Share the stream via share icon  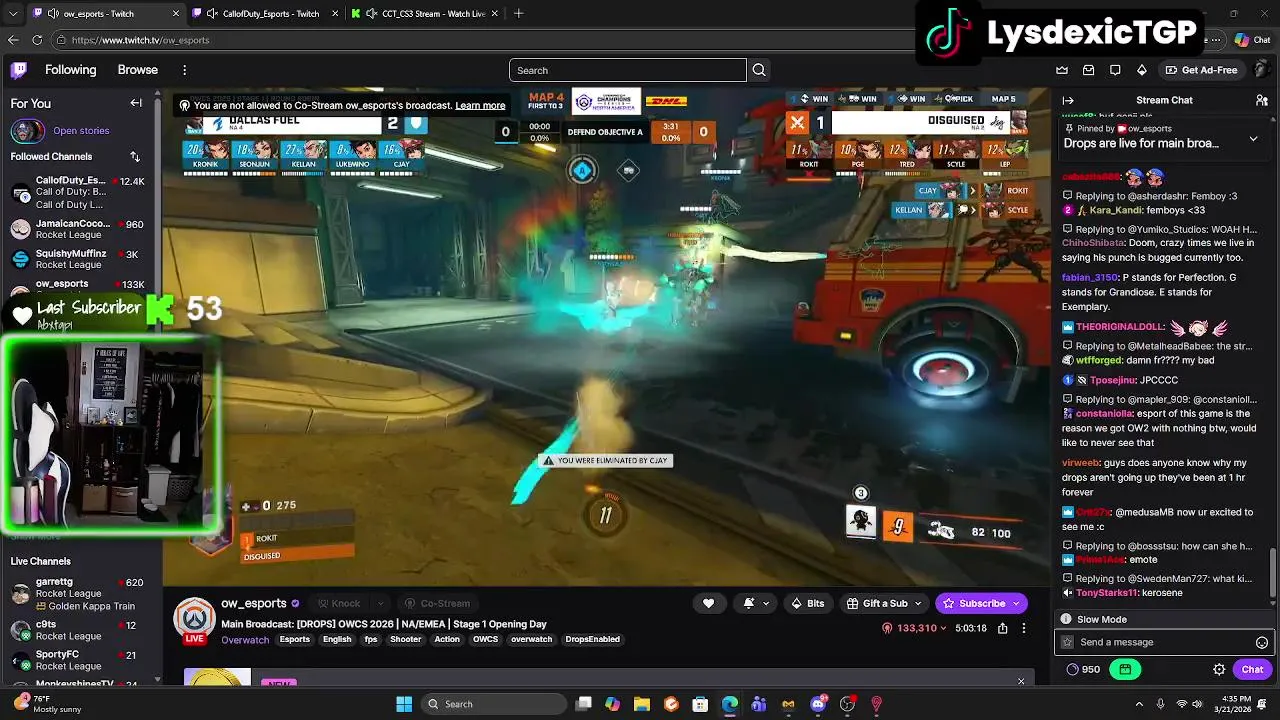(x=1003, y=628)
